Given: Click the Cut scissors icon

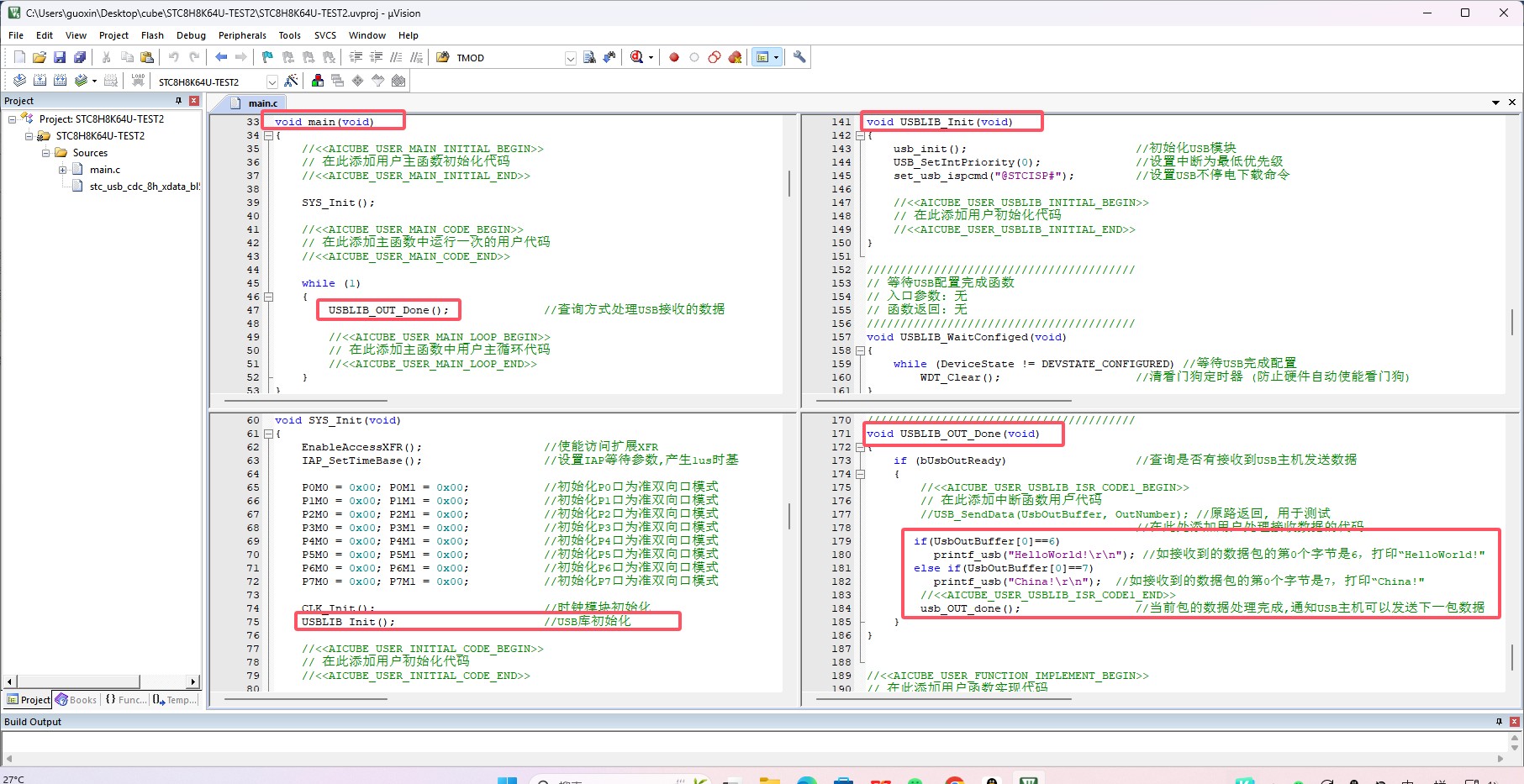Looking at the screenshot, I should click(x=107, y=57).
